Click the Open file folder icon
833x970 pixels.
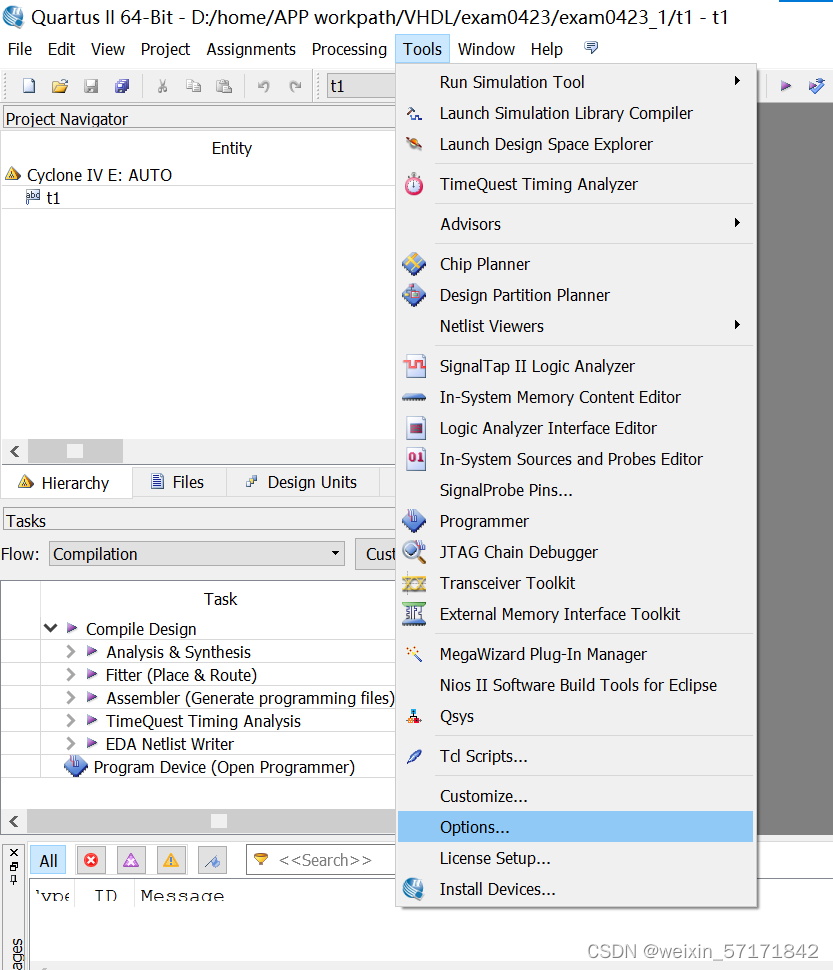60,86
